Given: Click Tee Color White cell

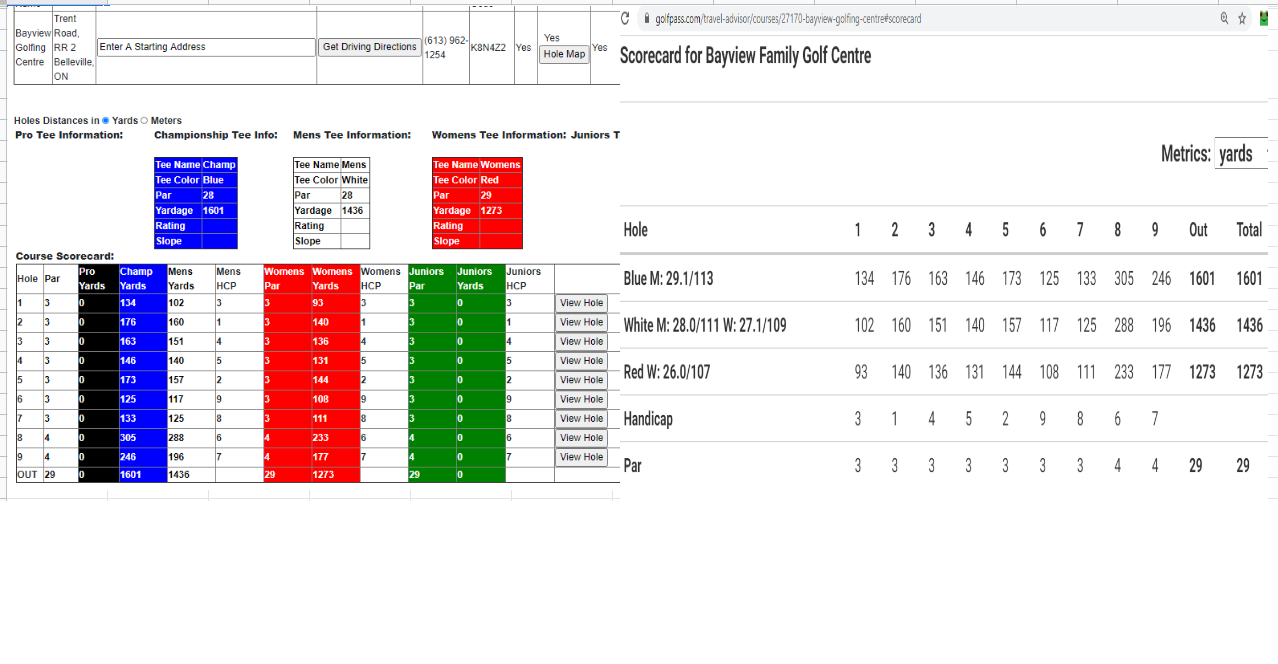Looking at the screenshot, I should point(354,180).
